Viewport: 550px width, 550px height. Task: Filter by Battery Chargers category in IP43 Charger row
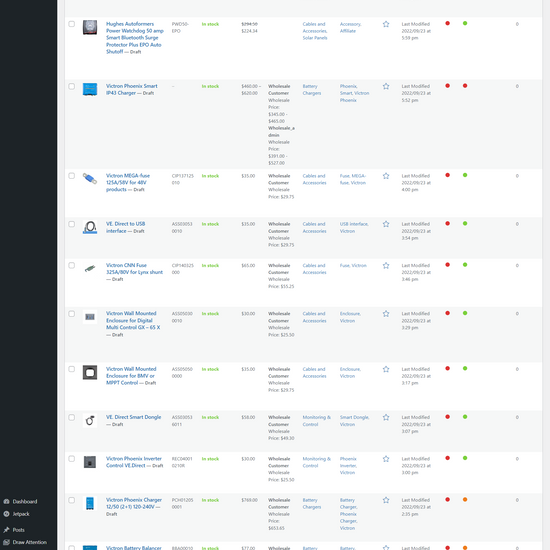[x=311, y=89]
